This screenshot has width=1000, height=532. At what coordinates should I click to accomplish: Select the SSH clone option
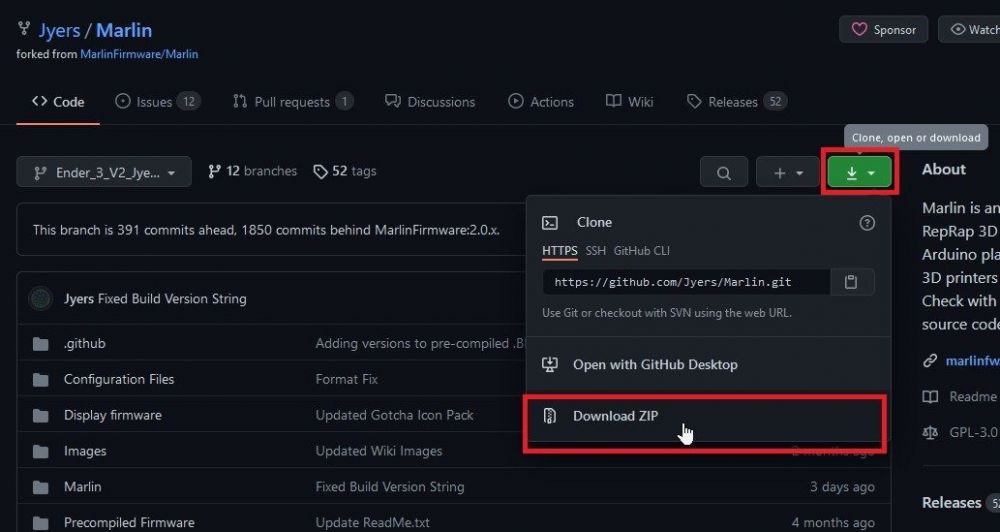coord(595,251)
